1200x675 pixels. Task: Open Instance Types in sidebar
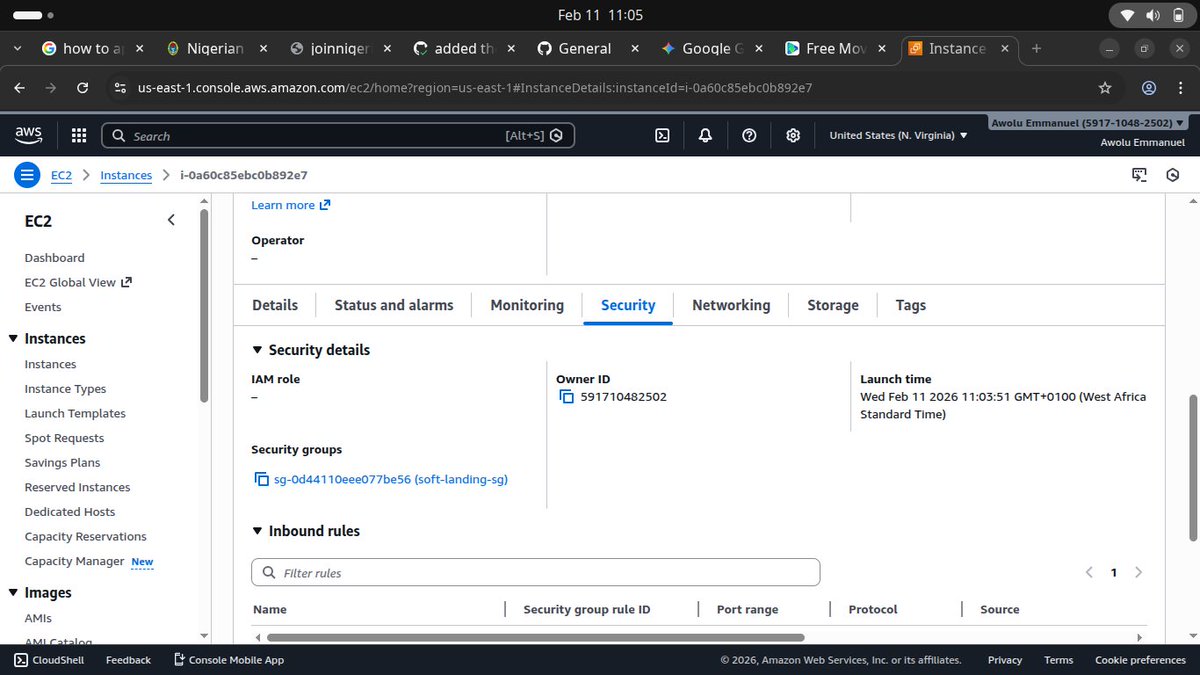[x=65, y=389]
